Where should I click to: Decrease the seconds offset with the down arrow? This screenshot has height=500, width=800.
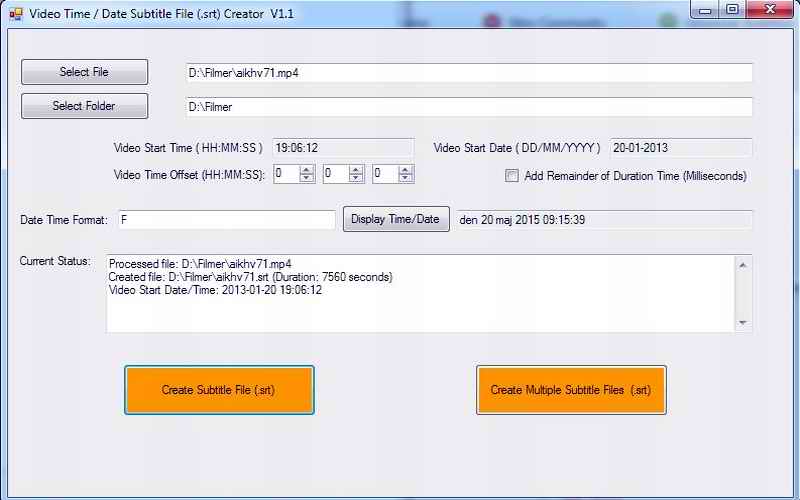click(406, 178)
